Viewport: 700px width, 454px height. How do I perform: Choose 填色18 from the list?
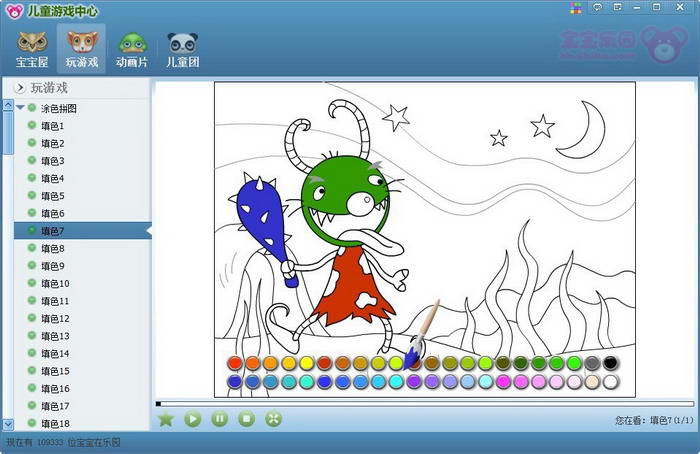(x=55, y=423)
